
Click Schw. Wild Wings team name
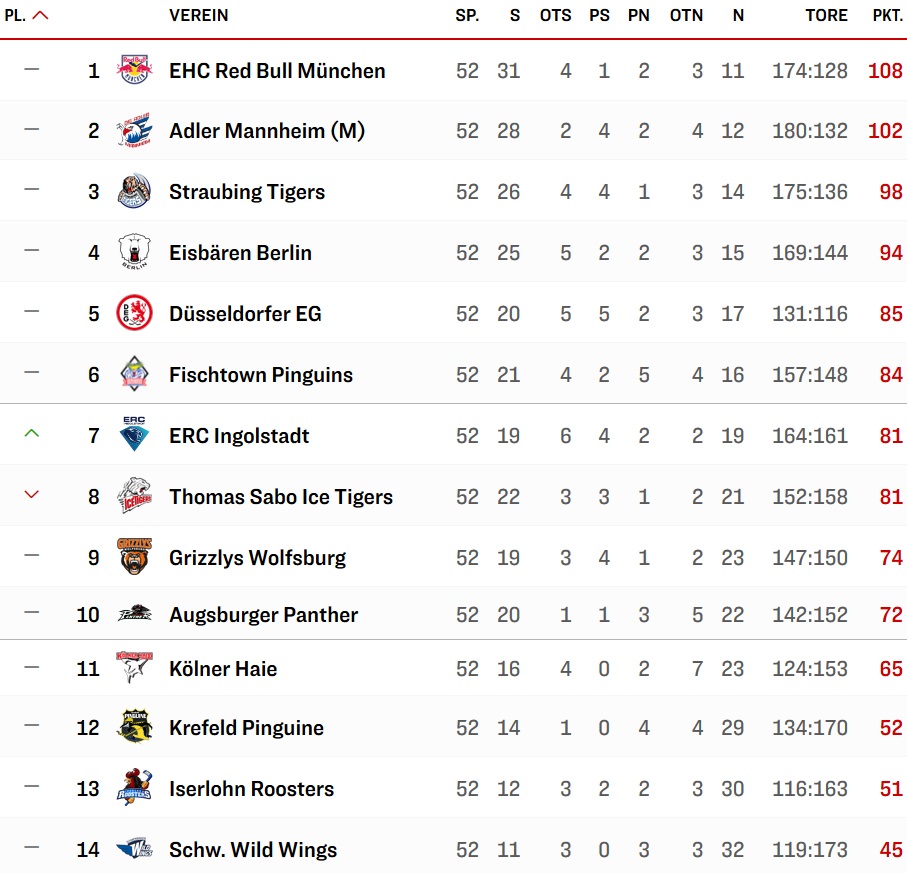click(x=253, y=849)
